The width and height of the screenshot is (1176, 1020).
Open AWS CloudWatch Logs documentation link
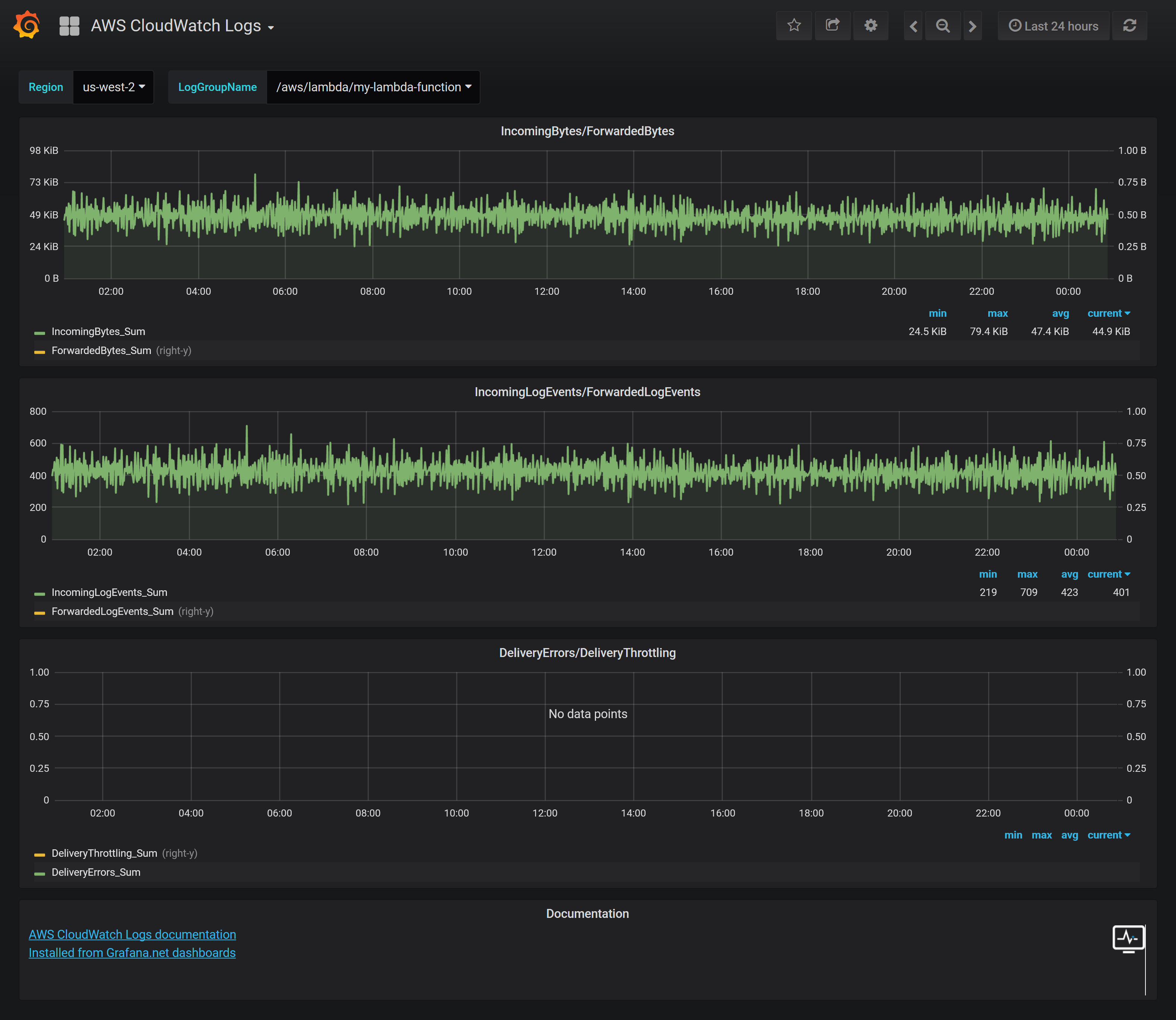point(132,935)
